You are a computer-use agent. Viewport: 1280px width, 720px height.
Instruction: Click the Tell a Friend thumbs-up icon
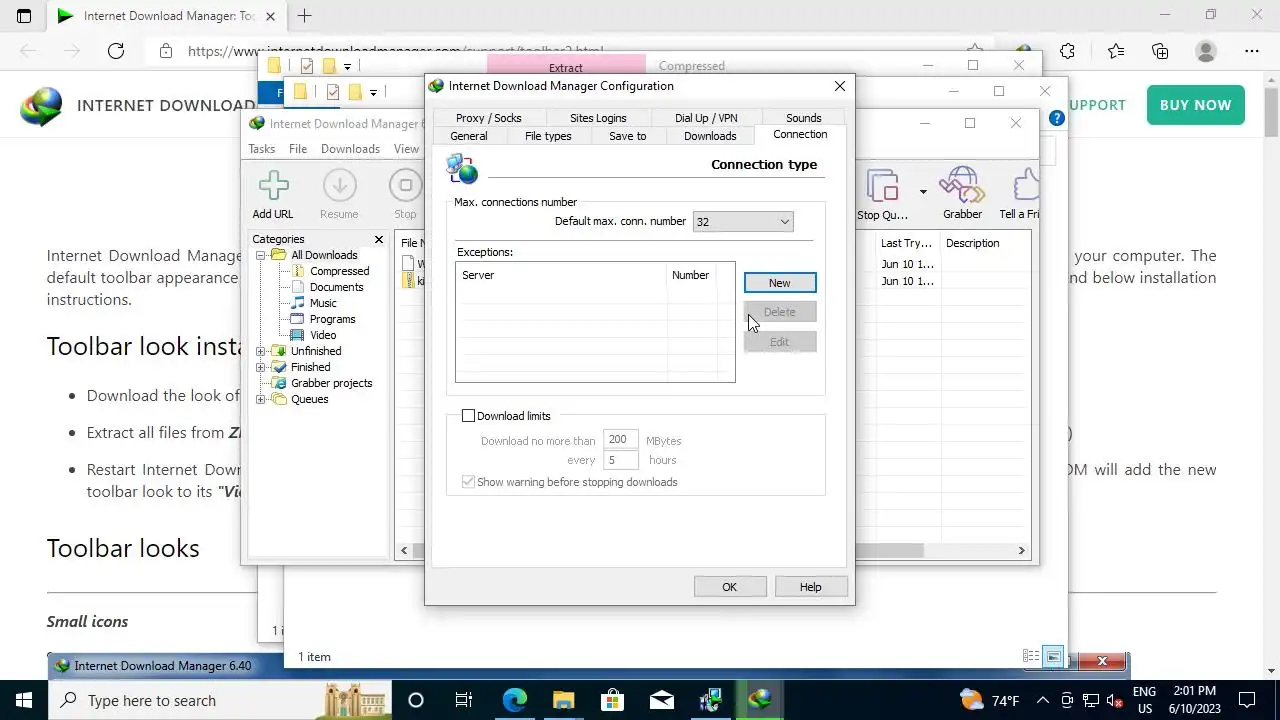[1026, 186]
